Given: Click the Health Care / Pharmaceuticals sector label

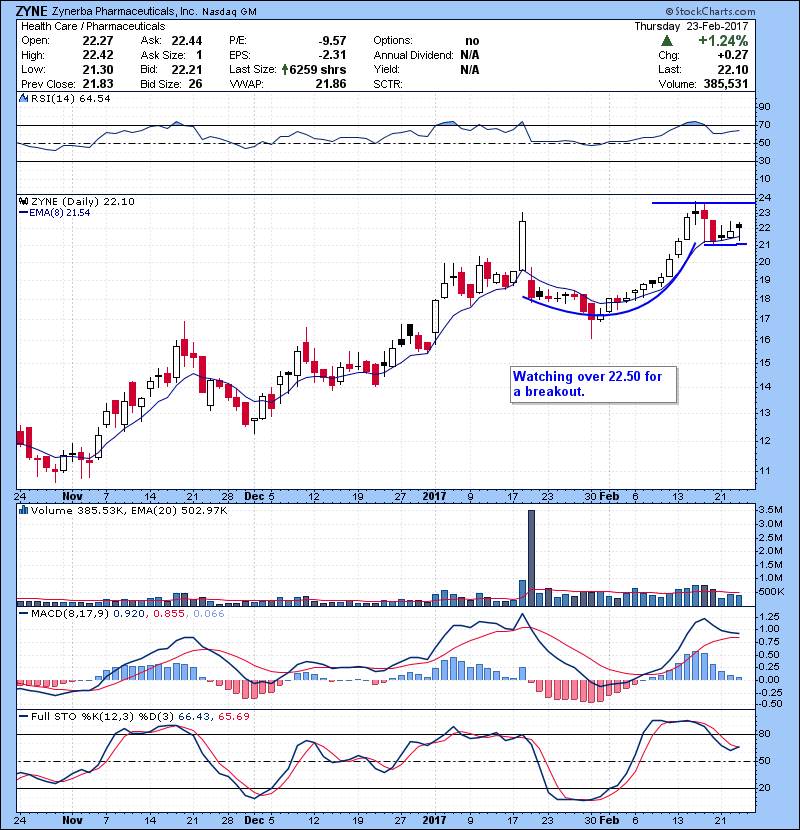Looking at the screenshot, I should (x=93, y=26).
